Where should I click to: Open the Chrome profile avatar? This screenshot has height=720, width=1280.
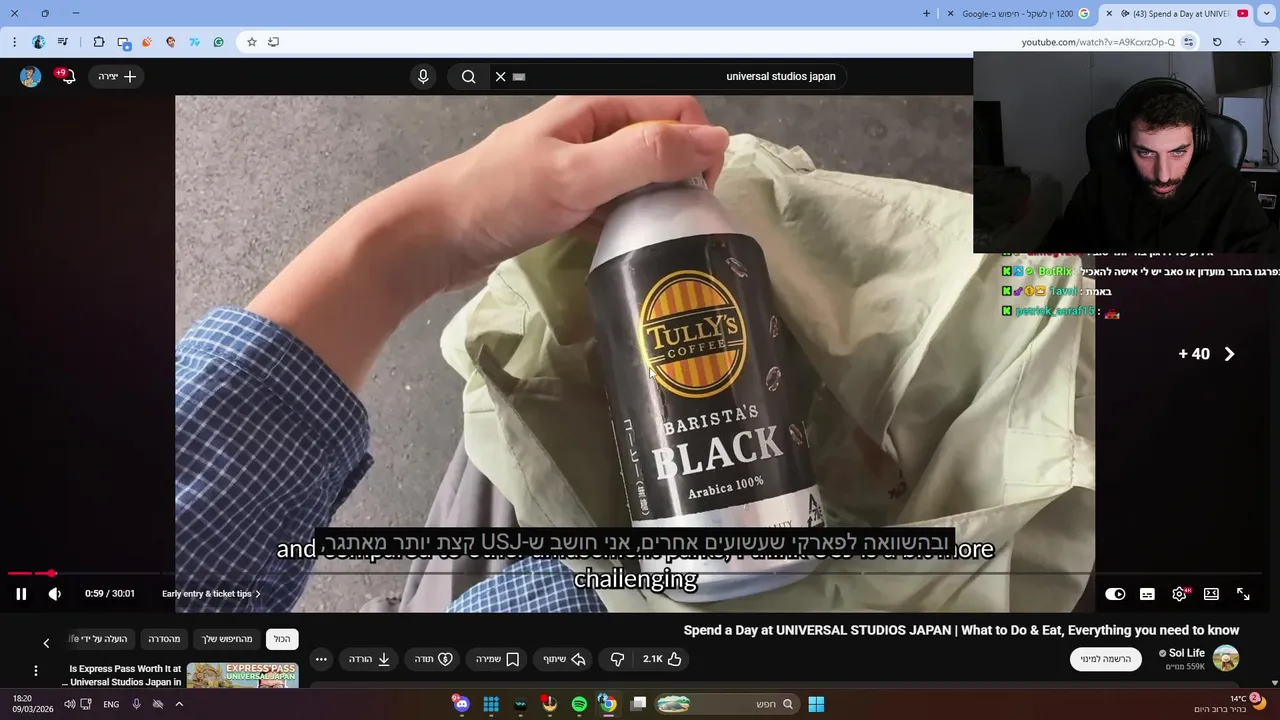coord(39,42)
